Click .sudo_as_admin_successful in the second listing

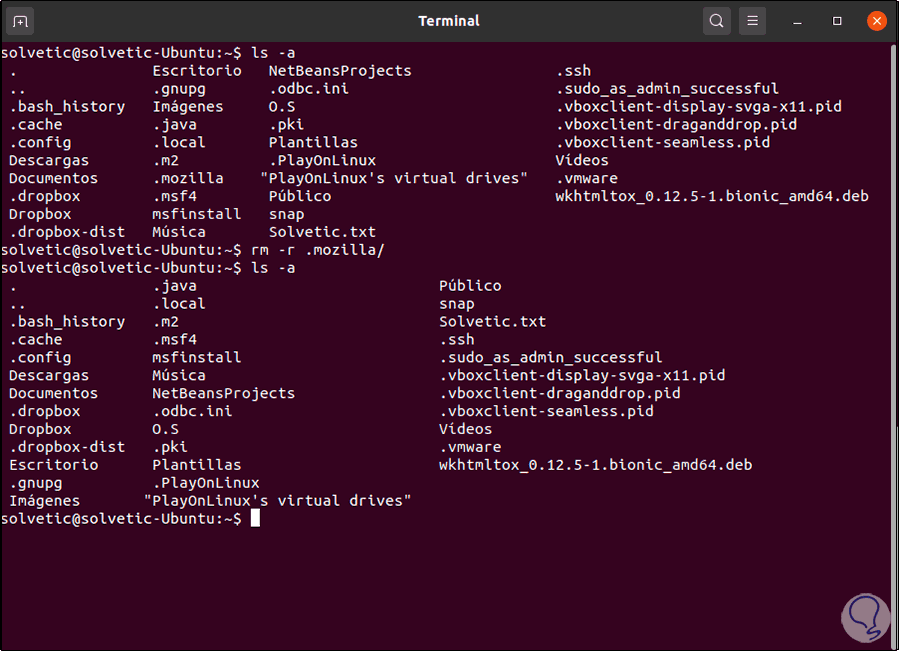(x=550, y=357)
